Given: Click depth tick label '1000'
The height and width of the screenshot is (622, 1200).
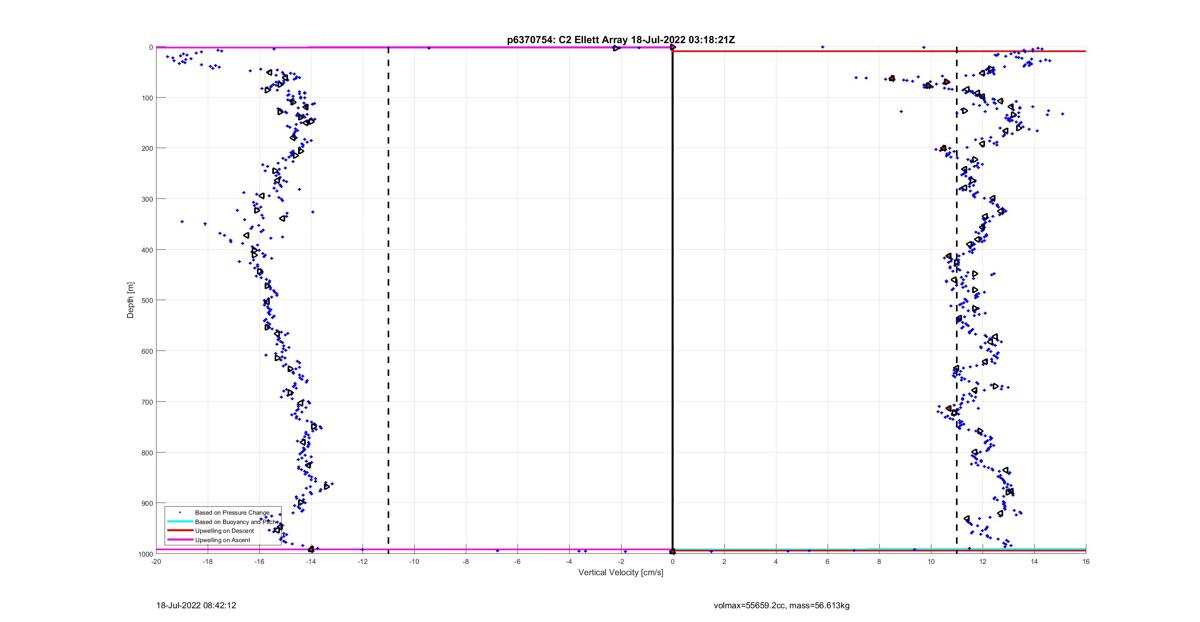Looking at the screenshot, I should [x=145, y=553].
